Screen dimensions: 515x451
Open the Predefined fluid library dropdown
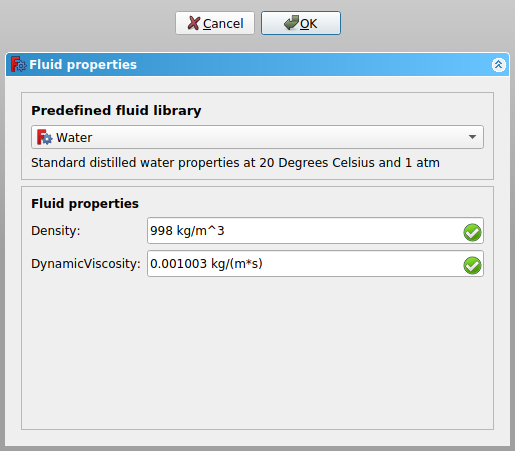pyautogui.click(x=257, y=137)
